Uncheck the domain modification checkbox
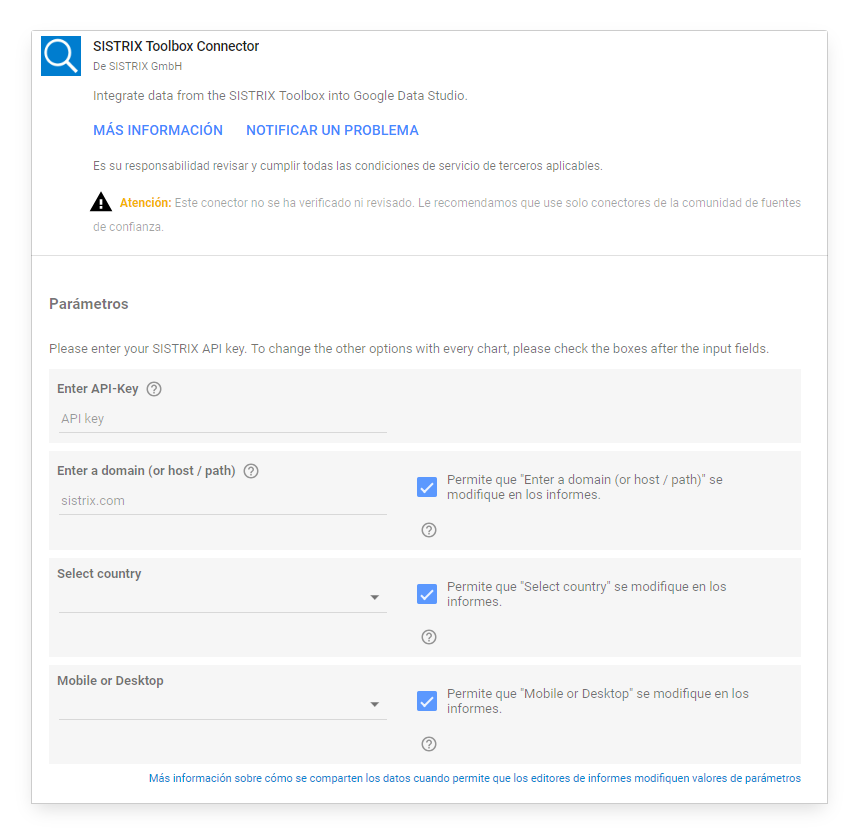The image size is (859, 832). click(x=427, y=487)
